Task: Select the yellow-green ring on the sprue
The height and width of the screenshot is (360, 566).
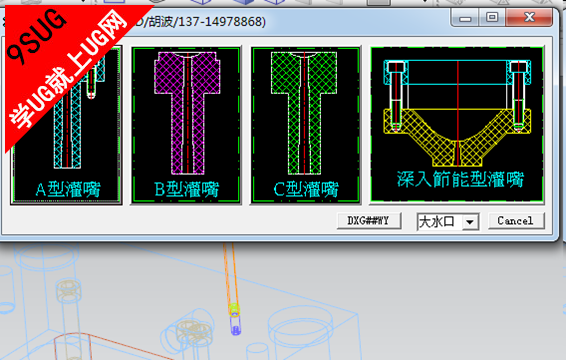Action: pyautogui.click(x=234, y=309)
